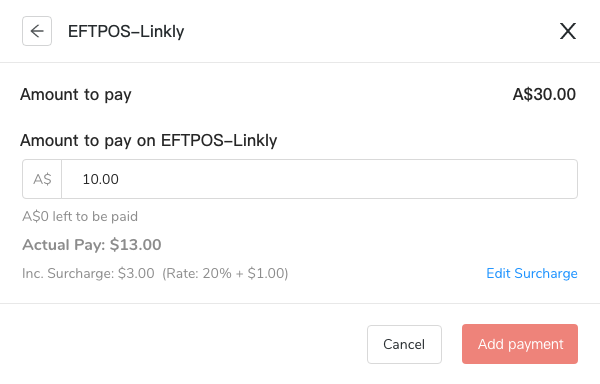
Task: Click the 'A$0 left to be paid' text
Action: click(x=80, y=216)
